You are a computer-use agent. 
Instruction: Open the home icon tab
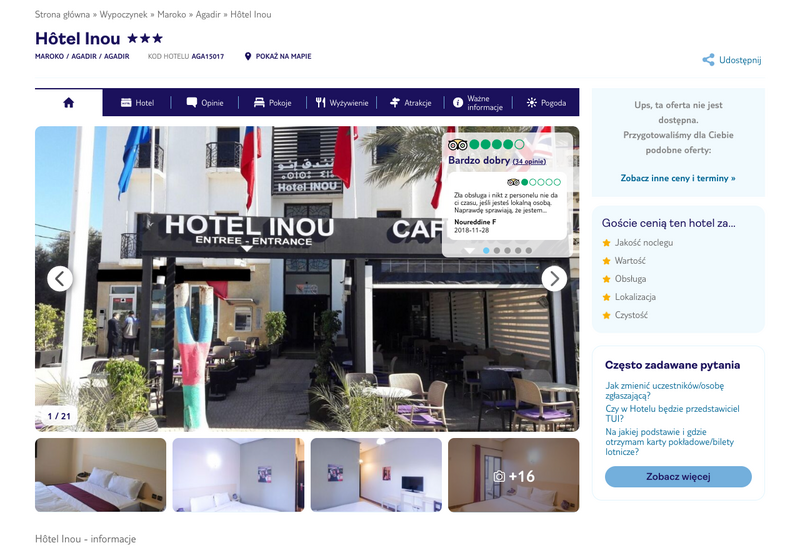point(68,103)
